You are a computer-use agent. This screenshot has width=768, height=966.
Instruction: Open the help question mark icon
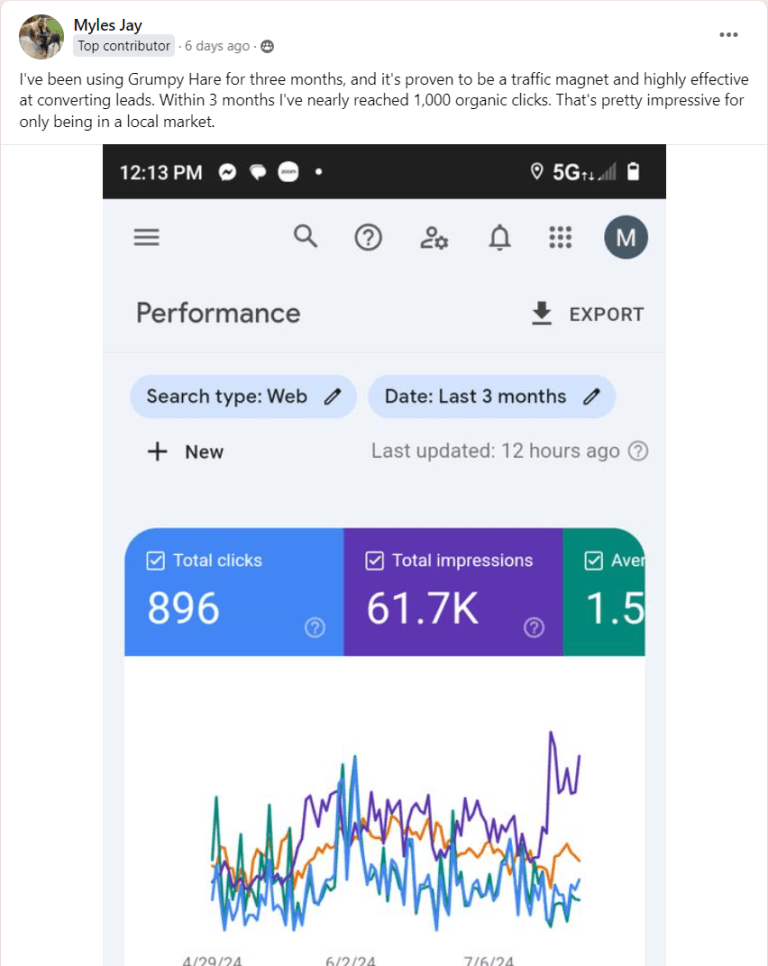(x=369, y=238)
